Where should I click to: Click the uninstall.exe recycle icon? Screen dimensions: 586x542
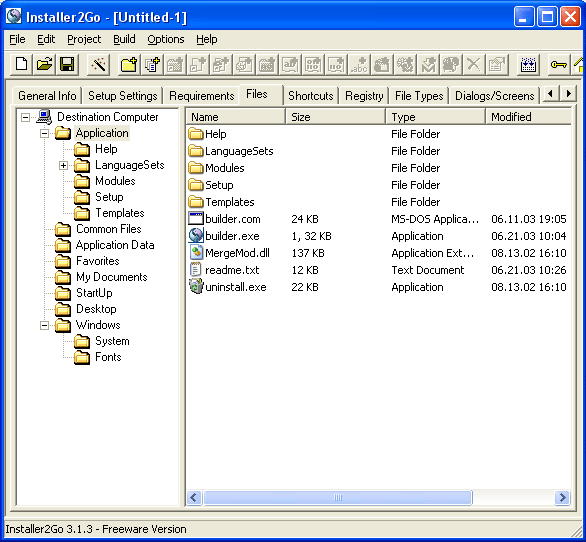click(195, 287)
